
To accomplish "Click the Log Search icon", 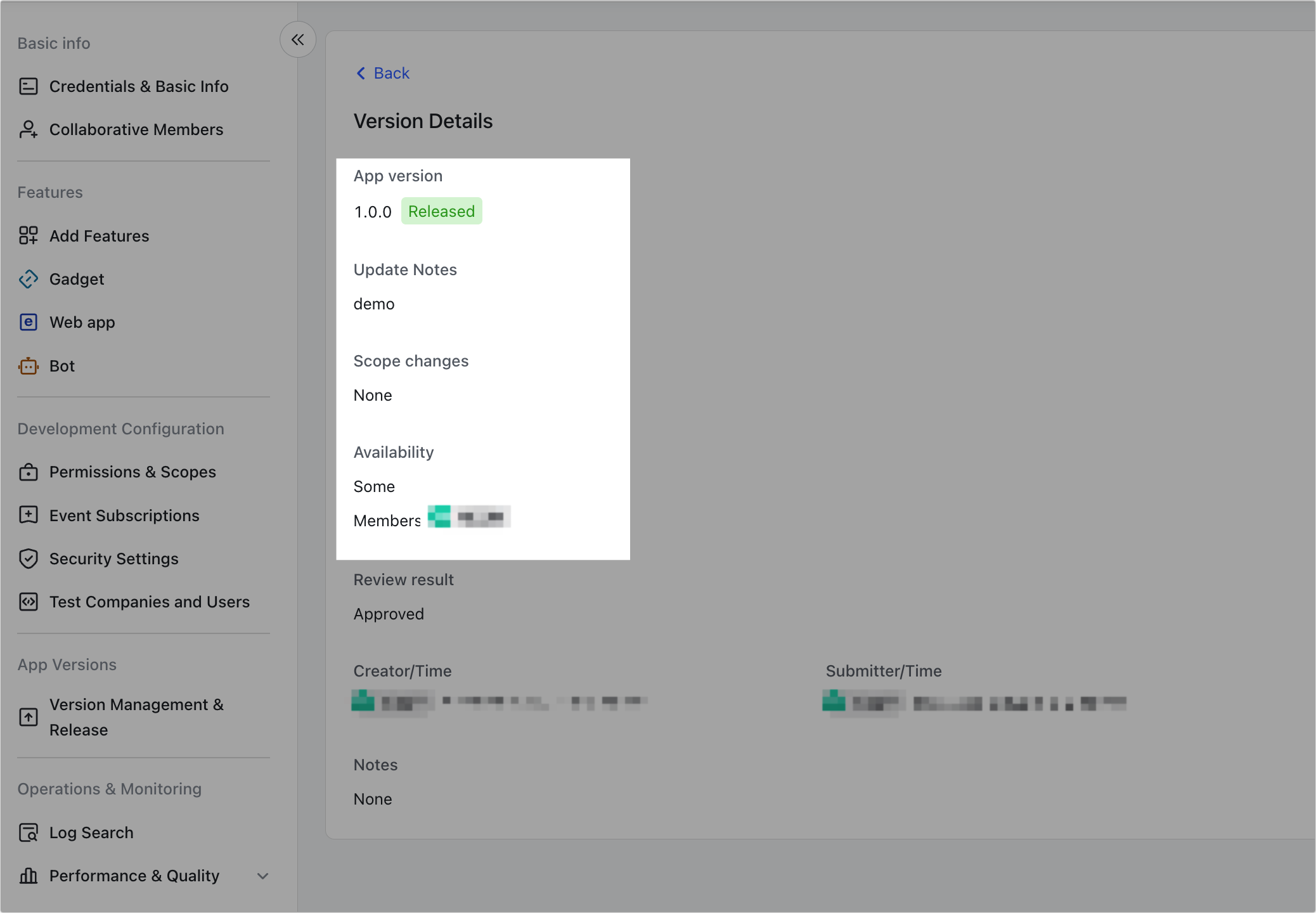I will point(28,832).
